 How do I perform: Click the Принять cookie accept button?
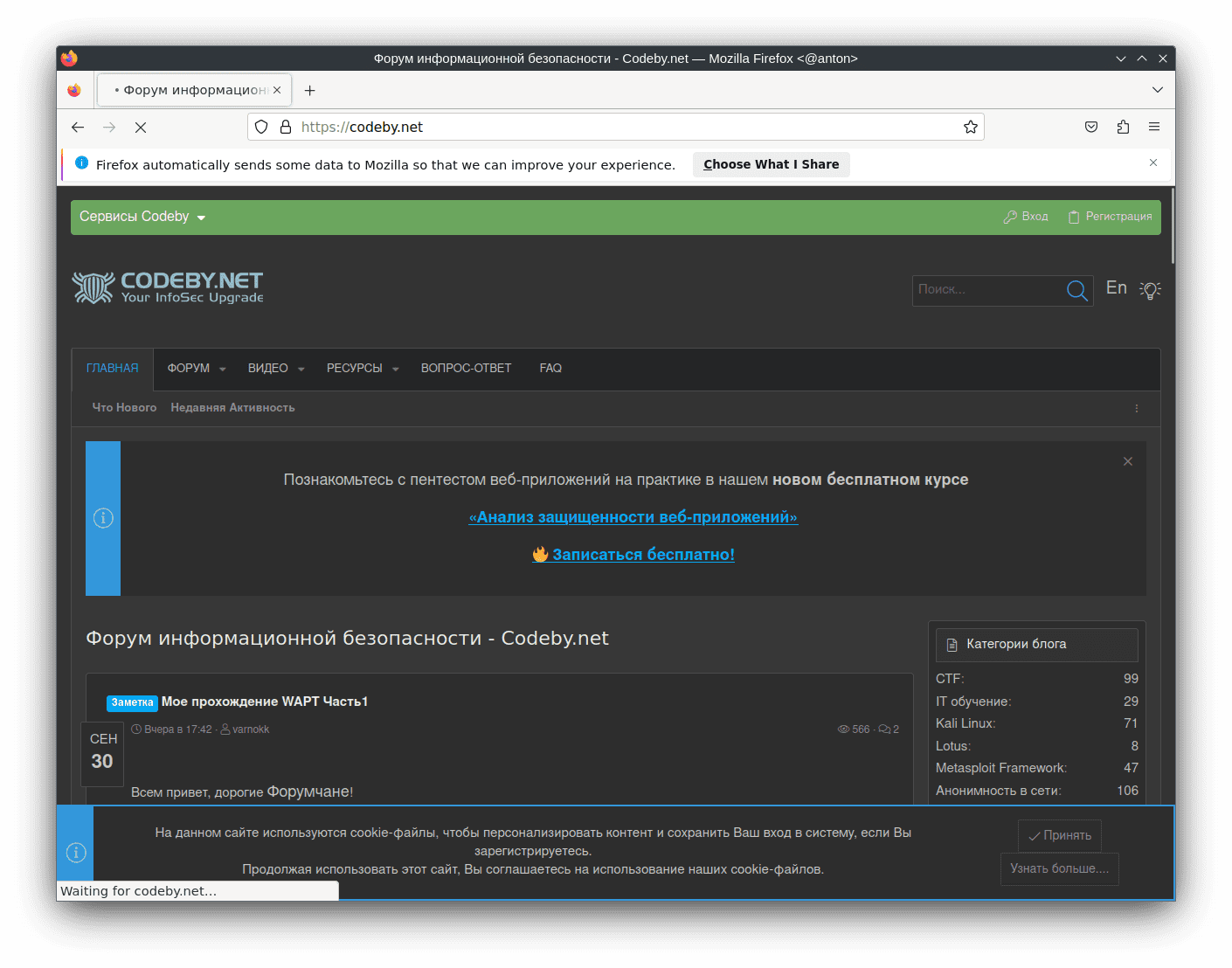click(1059, 835)
